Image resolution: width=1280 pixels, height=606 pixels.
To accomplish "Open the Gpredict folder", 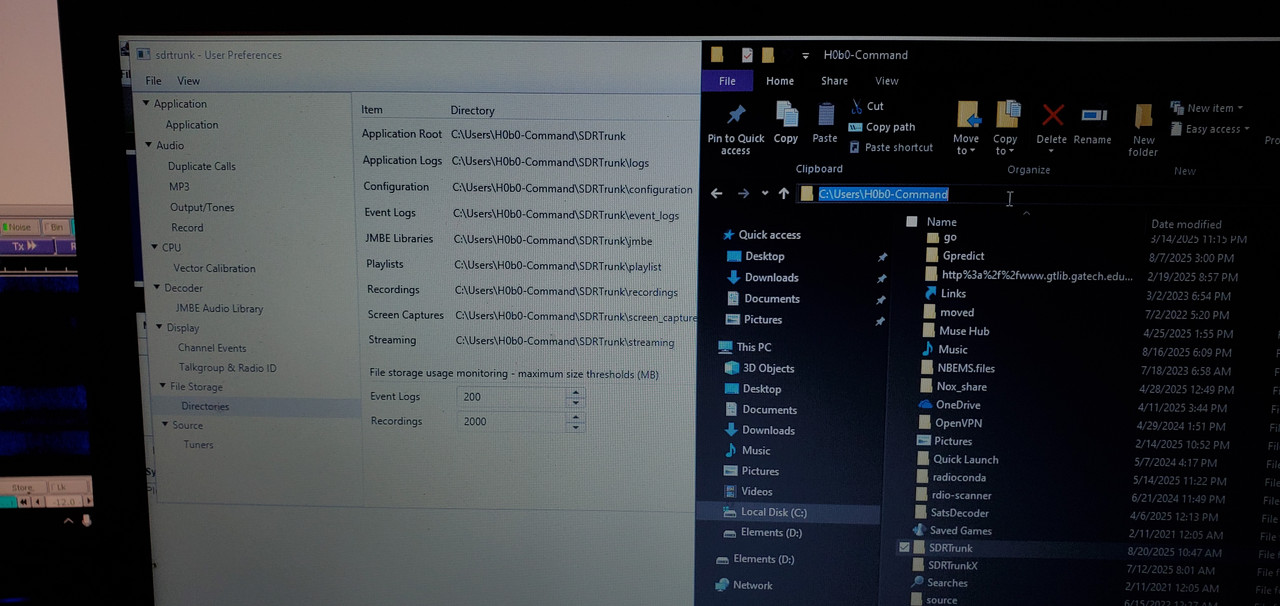I will pos(963,256).
